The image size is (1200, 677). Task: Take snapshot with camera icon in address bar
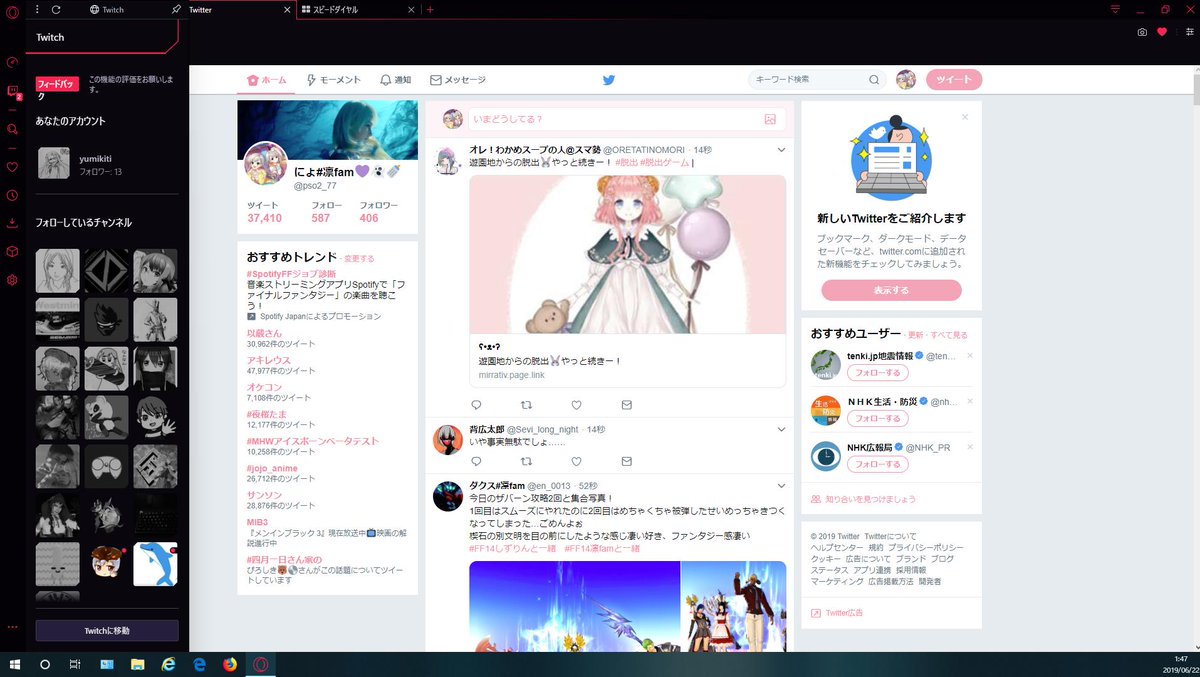click(x=1142, y=32)
